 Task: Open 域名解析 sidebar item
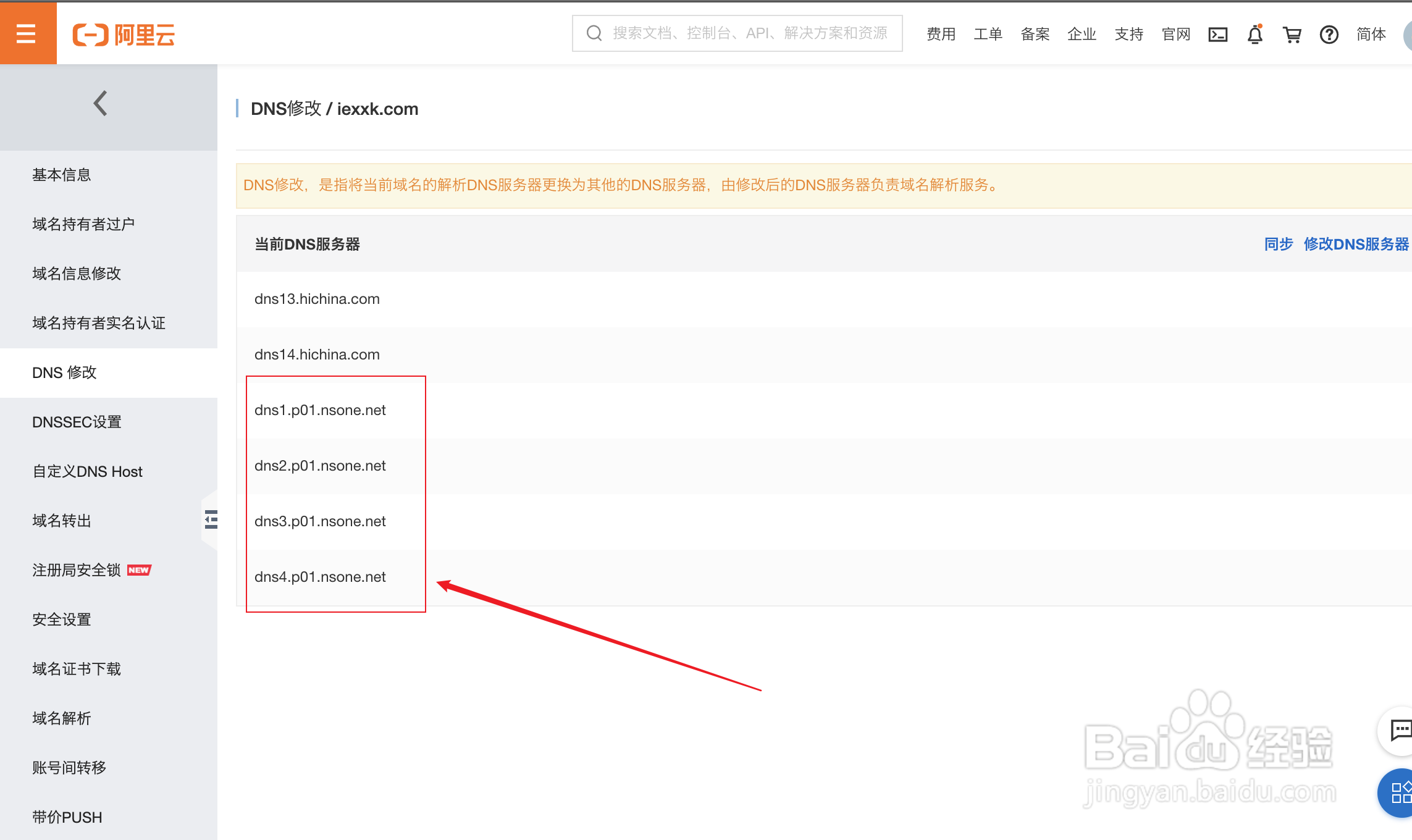[61, 718]
